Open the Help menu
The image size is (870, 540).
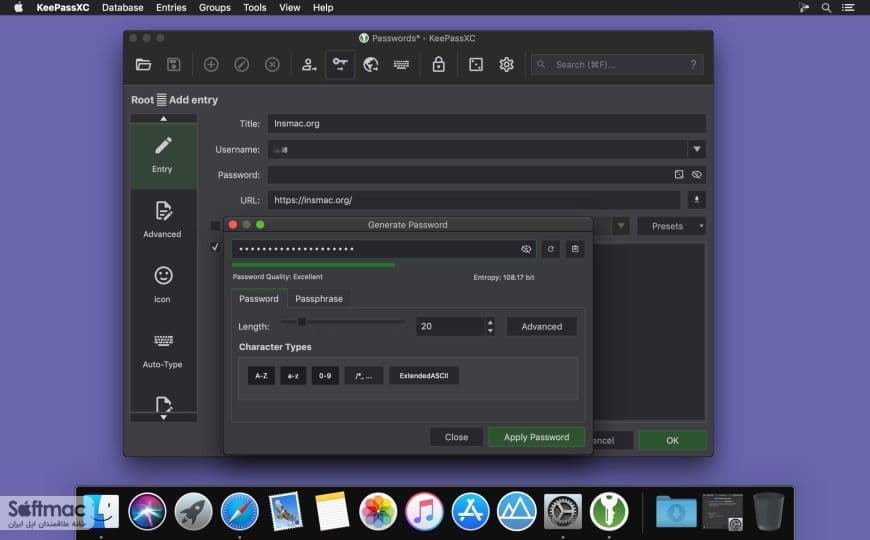point(323,8)
